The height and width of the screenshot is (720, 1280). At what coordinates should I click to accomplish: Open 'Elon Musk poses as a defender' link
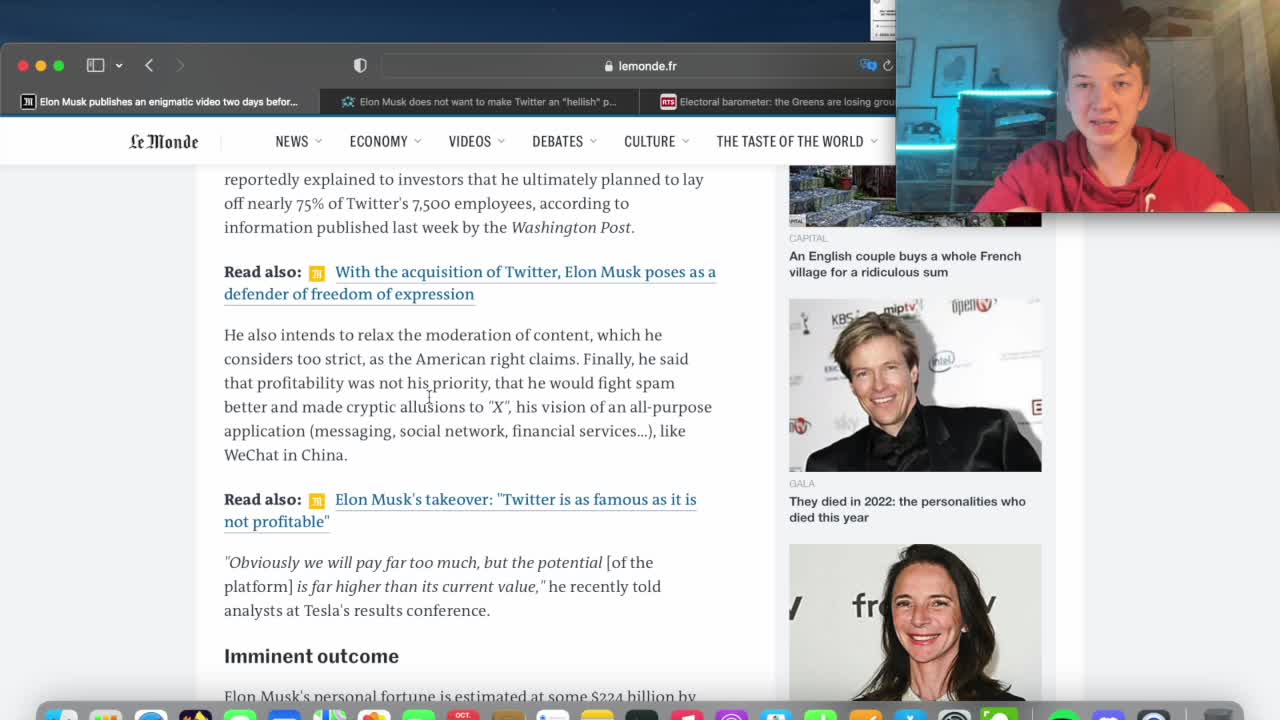tap(470, 283)
